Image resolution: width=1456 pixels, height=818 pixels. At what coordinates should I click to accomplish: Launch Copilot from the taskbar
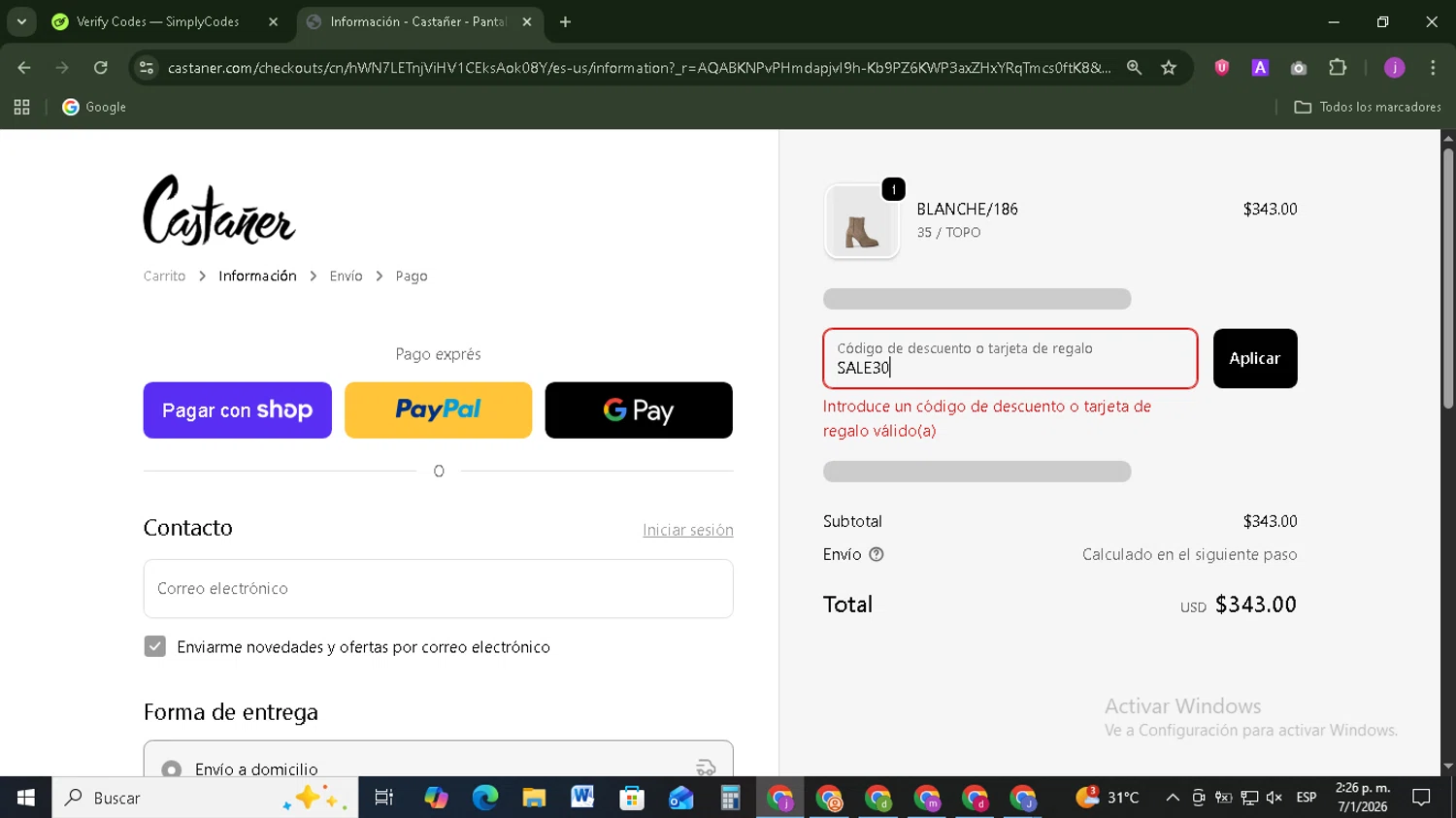point(436,798)
